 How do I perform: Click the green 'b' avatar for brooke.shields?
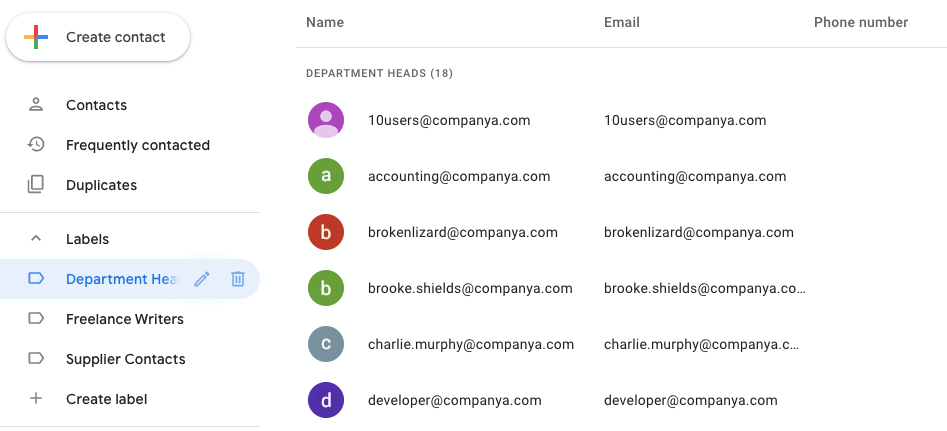pyautogui.click(x=326, y=289)
